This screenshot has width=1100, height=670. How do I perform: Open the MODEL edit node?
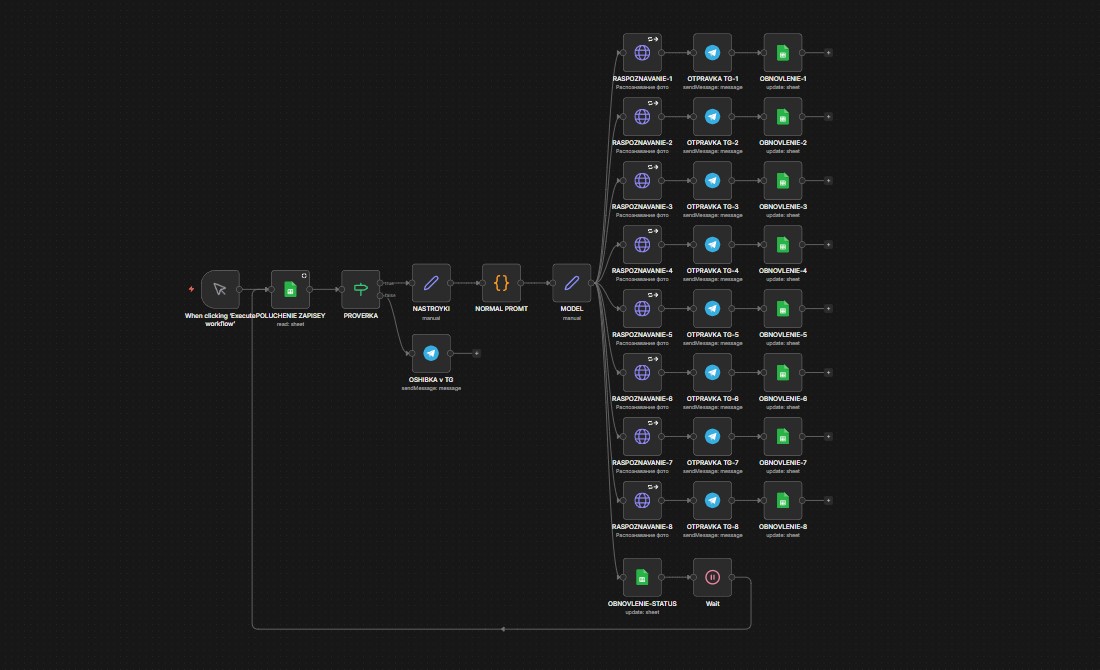click(572, 283)
